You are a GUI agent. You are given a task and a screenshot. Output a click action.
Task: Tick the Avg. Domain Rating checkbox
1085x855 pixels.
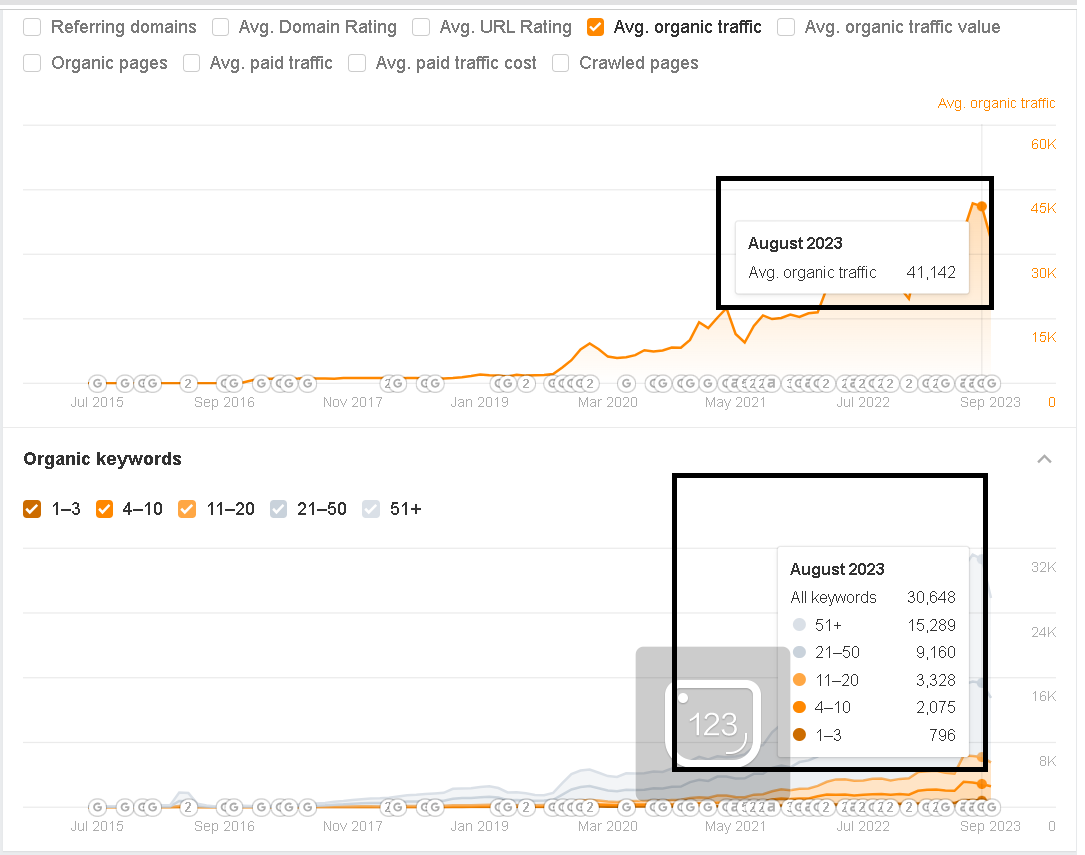(220, 27)
